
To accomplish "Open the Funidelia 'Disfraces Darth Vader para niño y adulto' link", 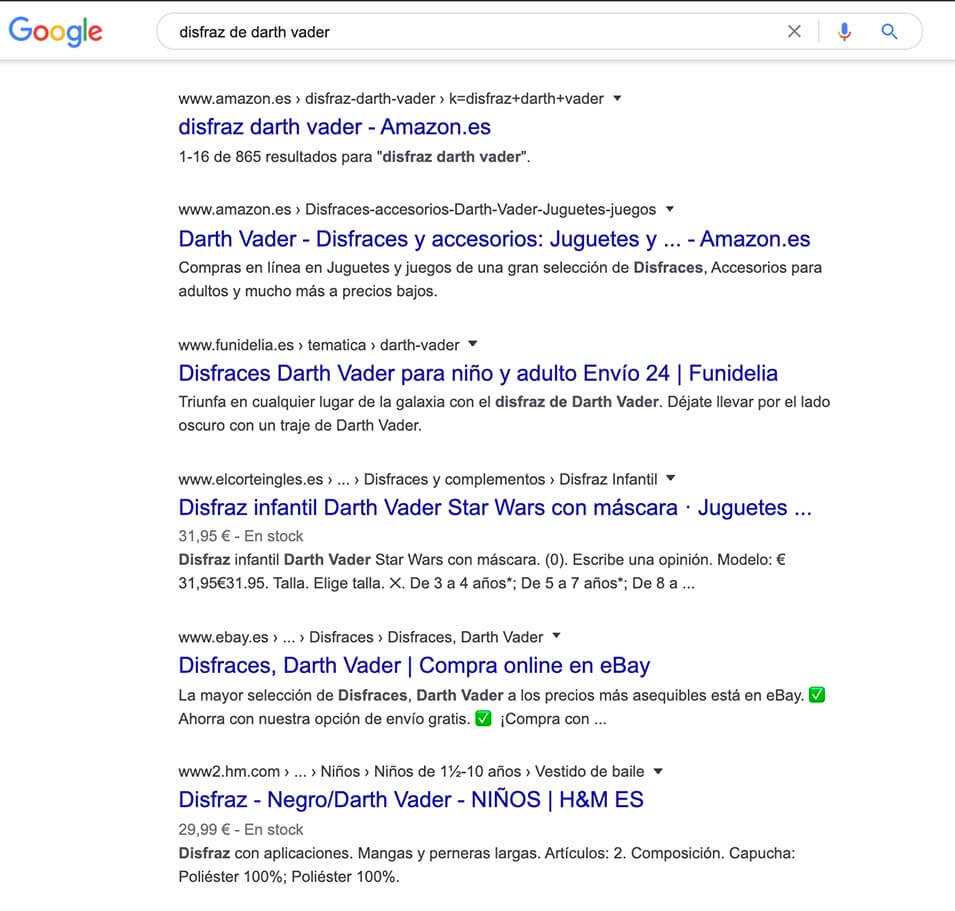I will (x=477, y=373).
